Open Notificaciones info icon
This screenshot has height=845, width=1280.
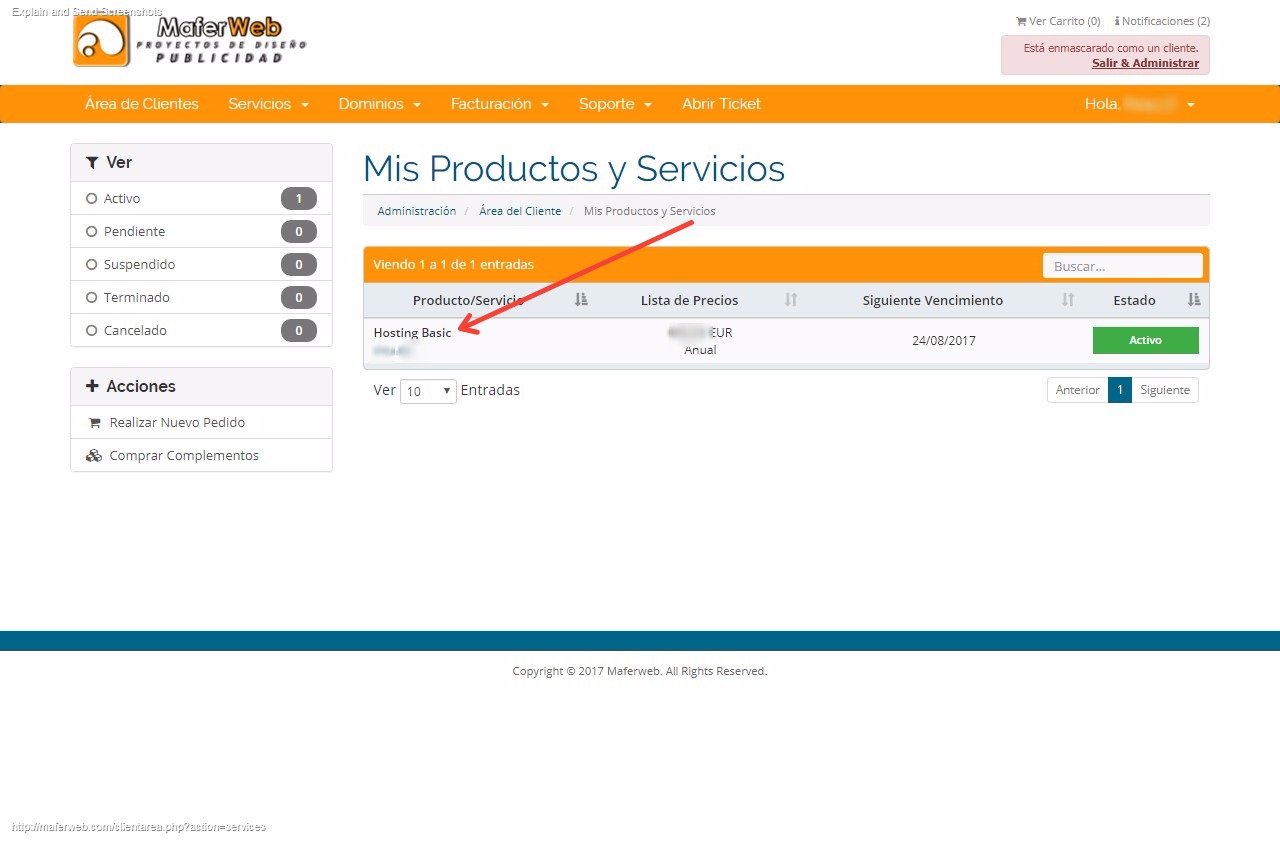click(x=1117, y=21)
